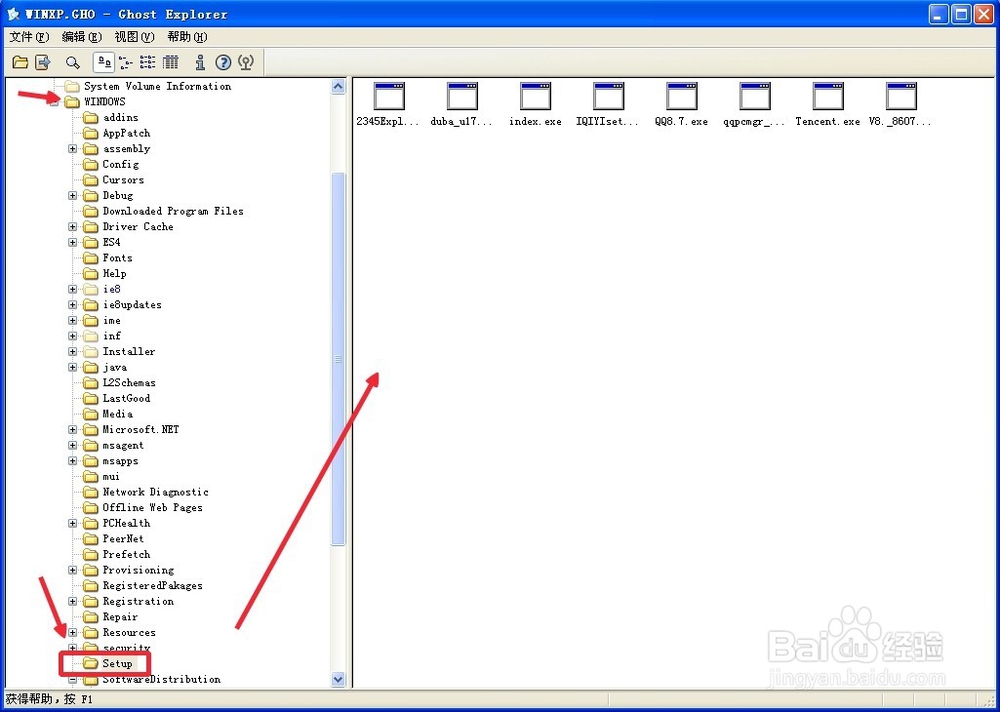The height and width of the screenshot is (712, 1000).
Task: Click the tree scrollbar up arrow
Action: click(339, 87)
